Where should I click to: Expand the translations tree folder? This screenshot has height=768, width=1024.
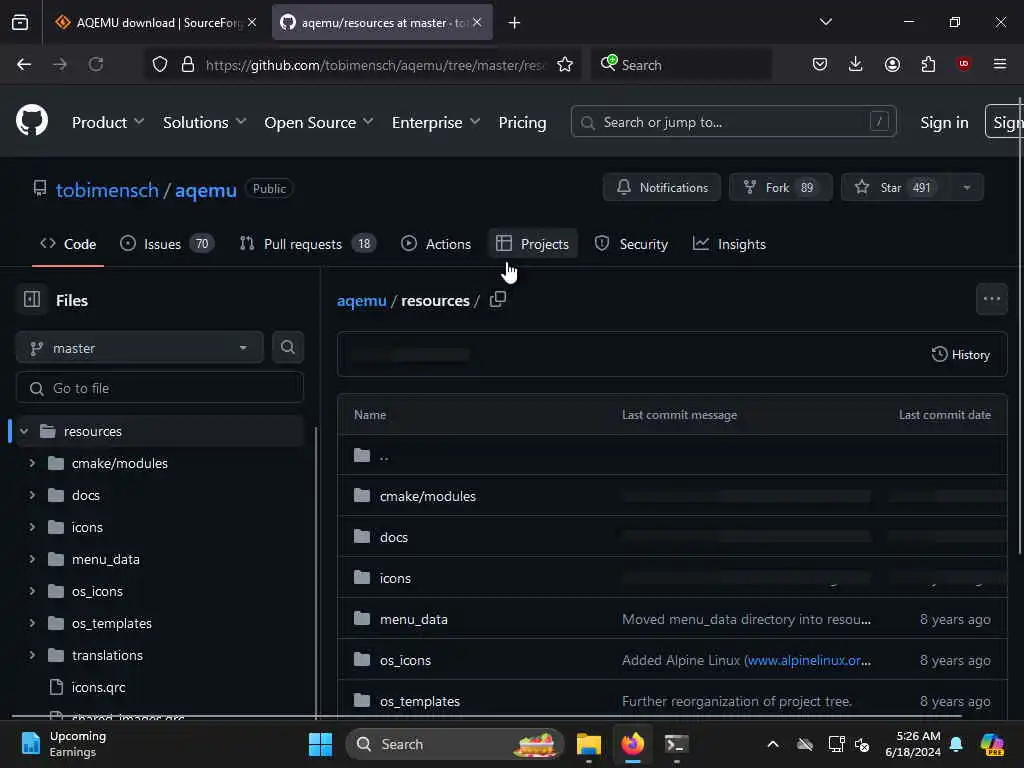31,655
